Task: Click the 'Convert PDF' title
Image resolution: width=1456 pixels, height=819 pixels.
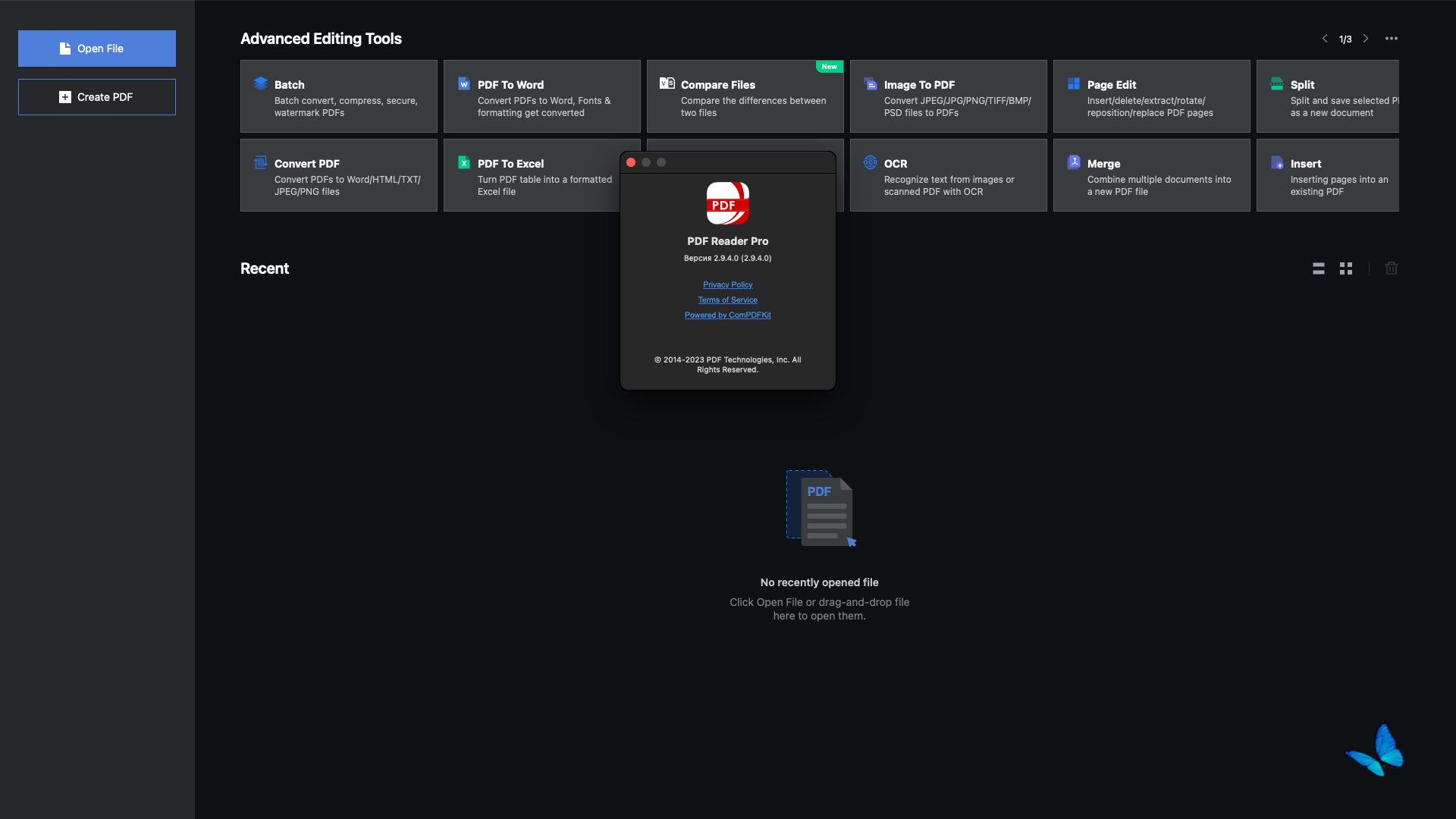Action: [307, 164]
